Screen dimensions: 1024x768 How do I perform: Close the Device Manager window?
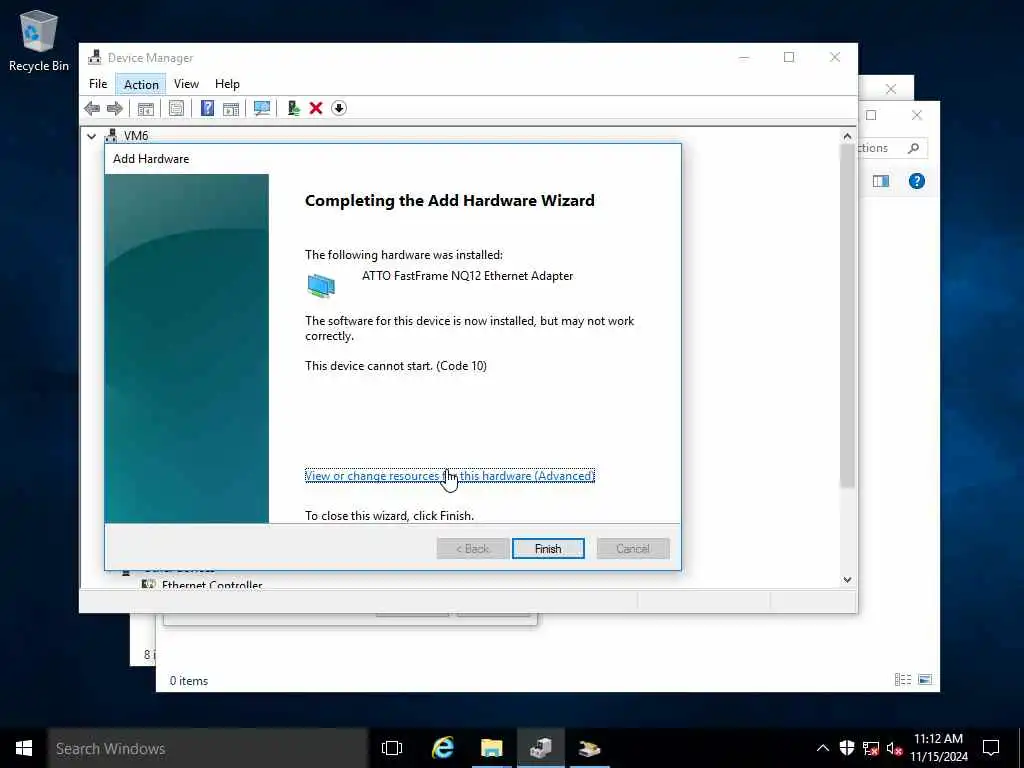pos(835,57)
